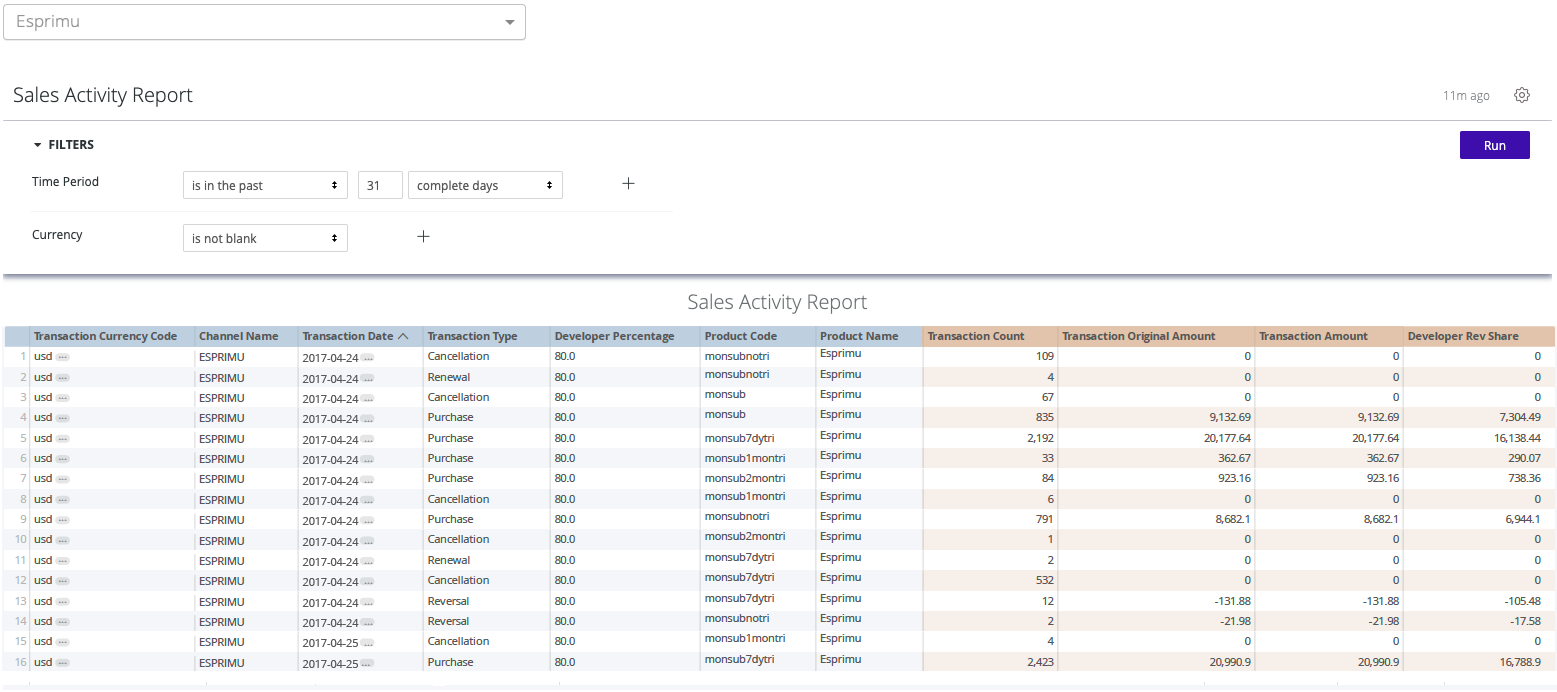This screenshot has height=692, width=1557.
Task: Click ellipsis badge next to date in row 4
Action: 367,419
